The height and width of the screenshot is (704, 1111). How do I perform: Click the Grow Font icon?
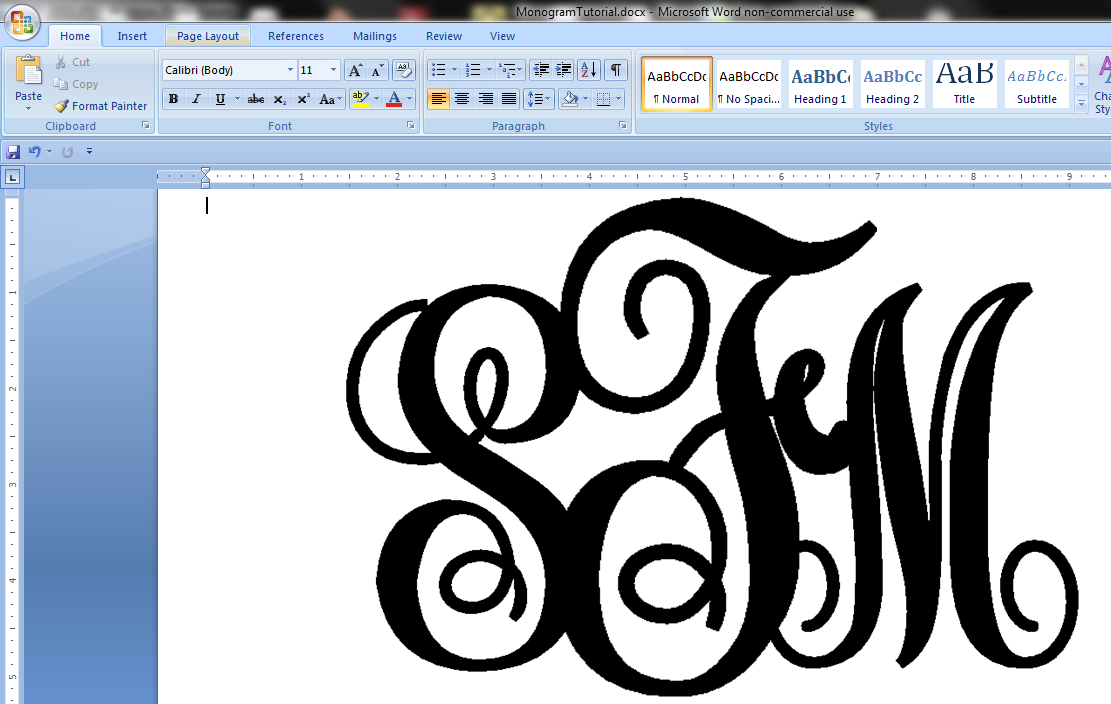[355, 70]
